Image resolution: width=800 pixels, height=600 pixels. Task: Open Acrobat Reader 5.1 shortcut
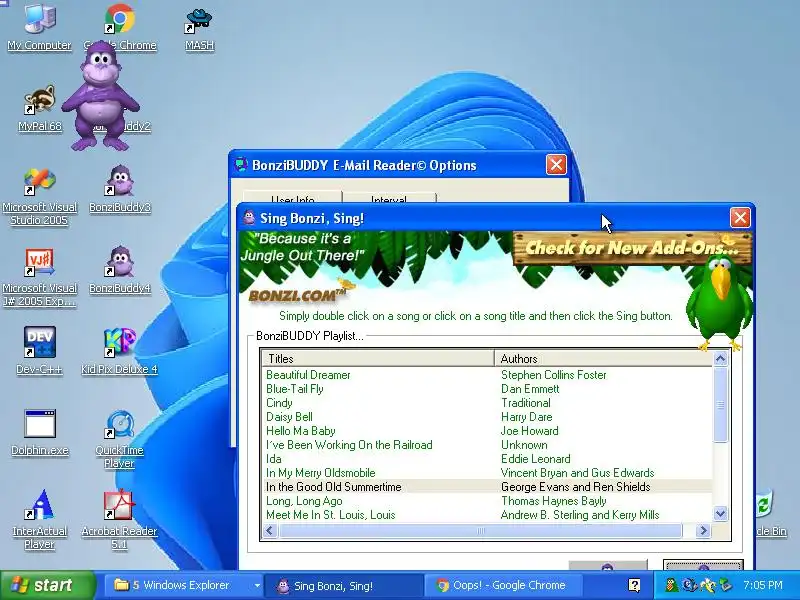[x=119, y=519]
